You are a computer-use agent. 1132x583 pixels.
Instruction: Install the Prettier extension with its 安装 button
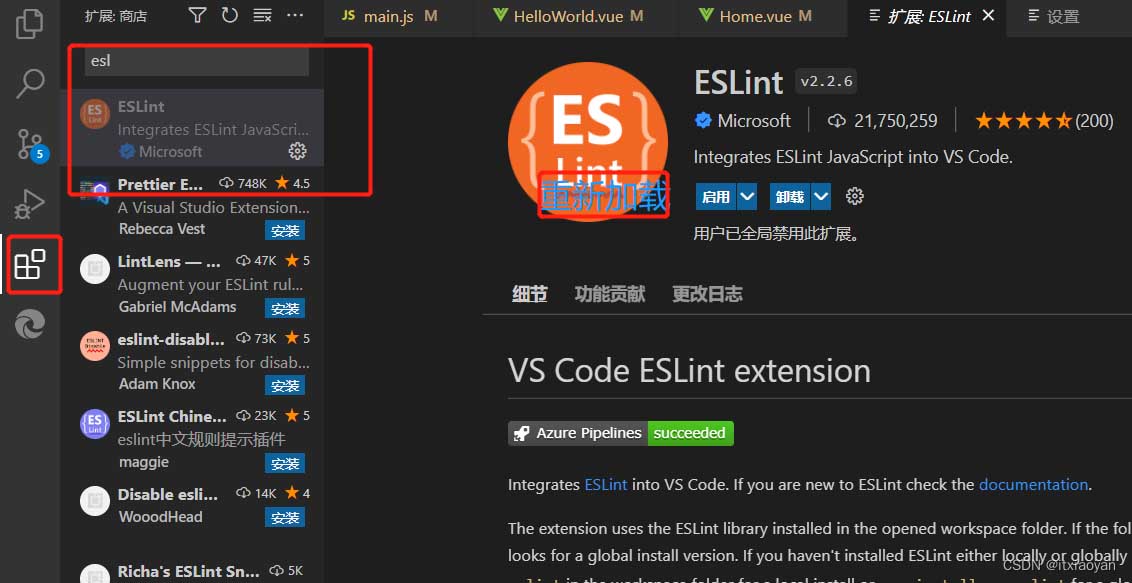(285, 230)
